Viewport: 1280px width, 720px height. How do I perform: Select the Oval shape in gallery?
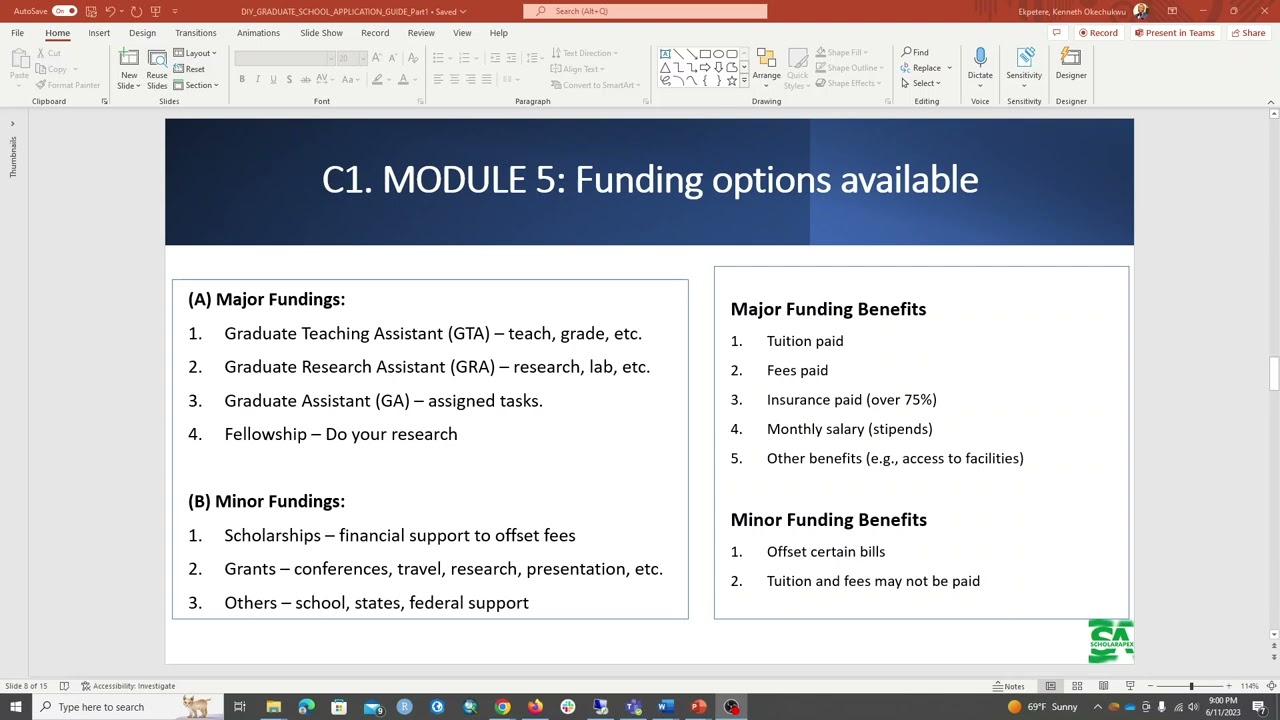[x=718, y=54]
